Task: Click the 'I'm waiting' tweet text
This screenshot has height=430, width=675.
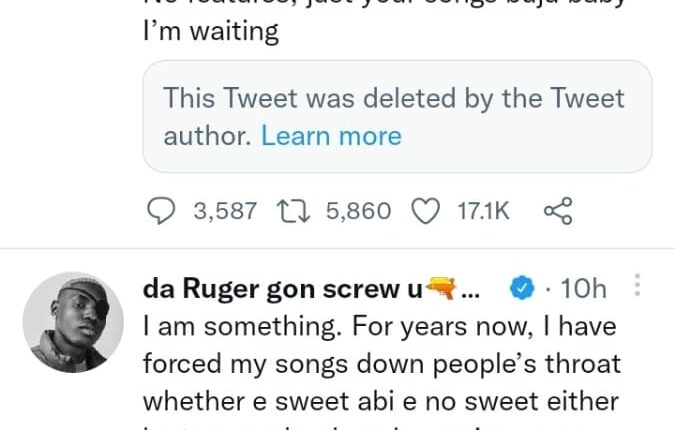Action: click(210, 31)
